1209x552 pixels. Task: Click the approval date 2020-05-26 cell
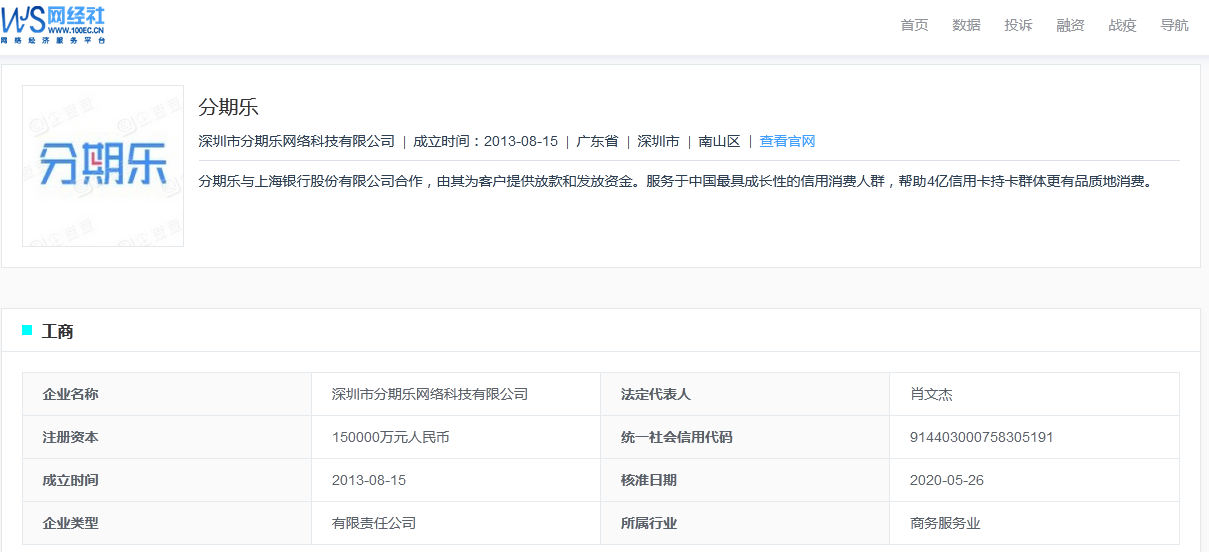point(946,480)
